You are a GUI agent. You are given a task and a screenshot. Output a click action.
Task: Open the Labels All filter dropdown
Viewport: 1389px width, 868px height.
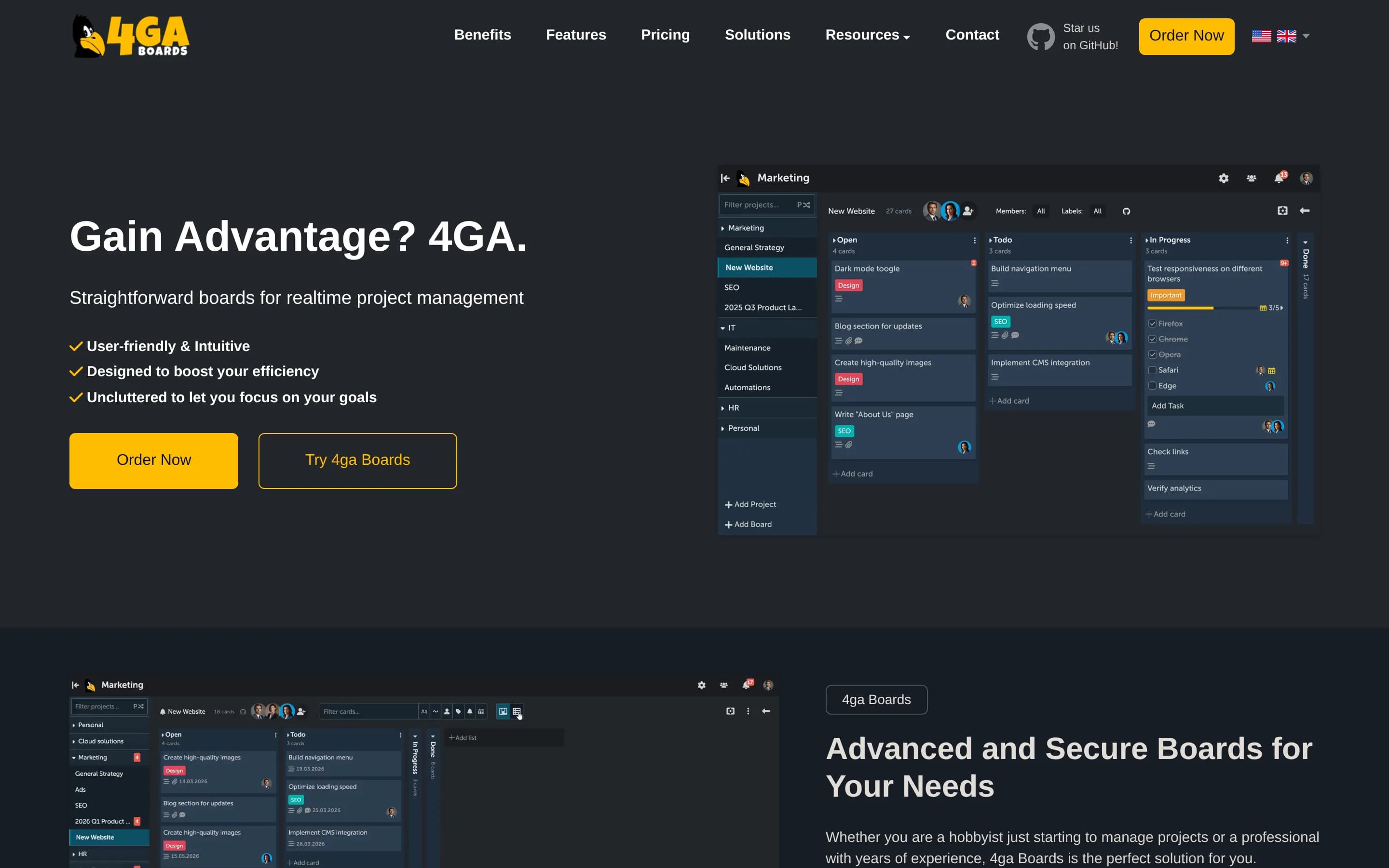coord(1097,211)
